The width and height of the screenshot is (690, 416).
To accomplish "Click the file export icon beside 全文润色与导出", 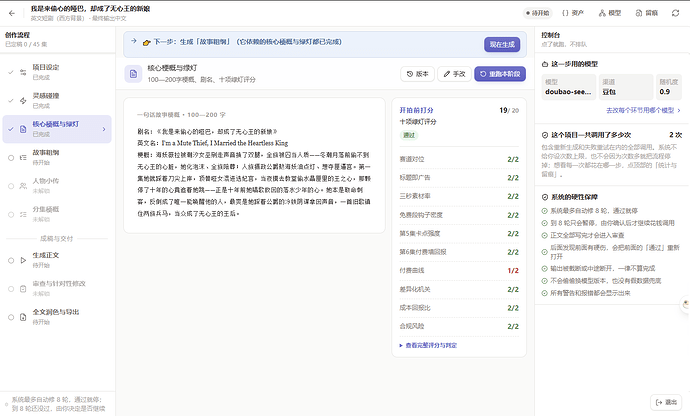I will point(23,317).
